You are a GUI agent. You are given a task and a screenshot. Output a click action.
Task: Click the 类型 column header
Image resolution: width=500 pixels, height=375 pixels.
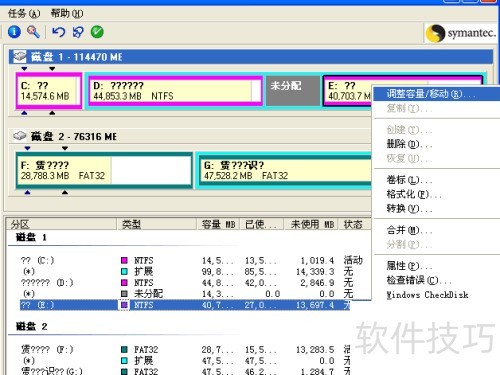[x=157, y=224]
